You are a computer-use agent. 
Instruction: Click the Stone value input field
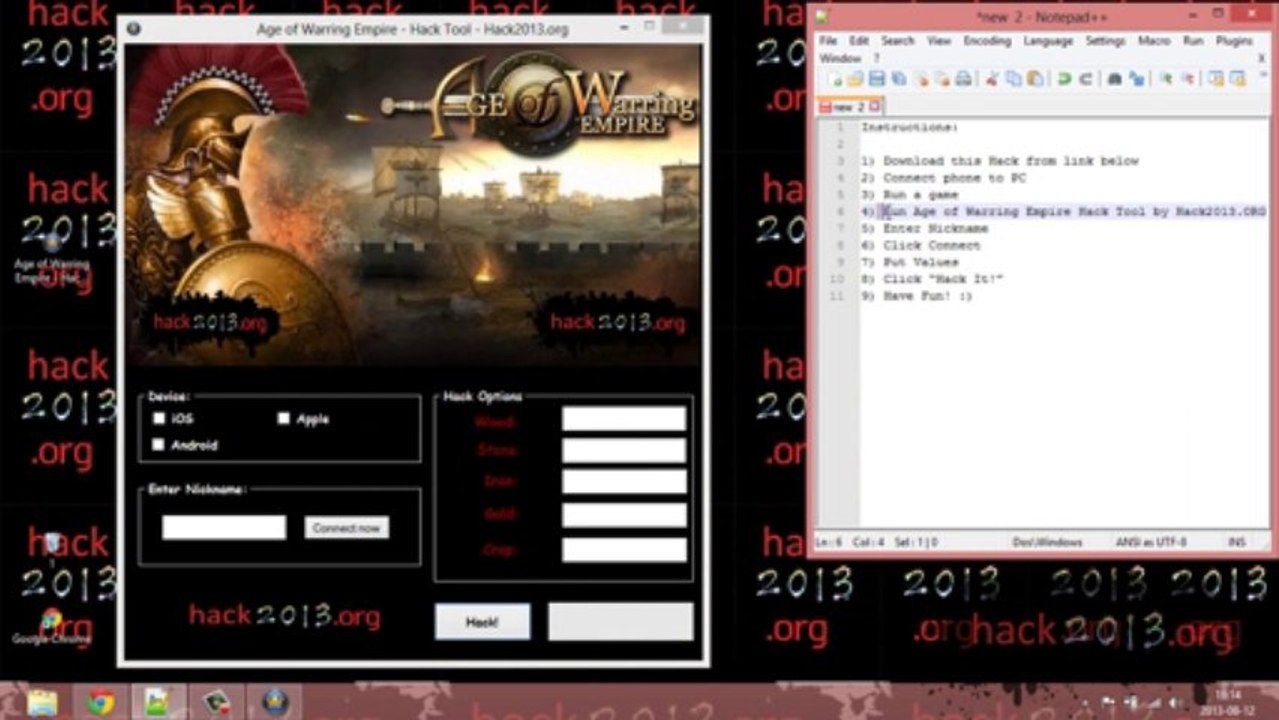tap(624, 451)
